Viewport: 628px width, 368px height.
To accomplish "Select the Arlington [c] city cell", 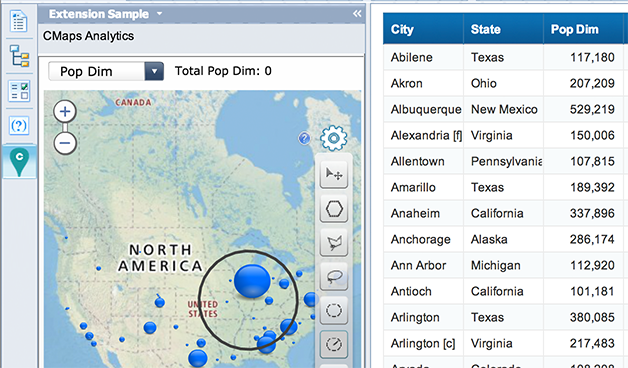I will point(423,344).
